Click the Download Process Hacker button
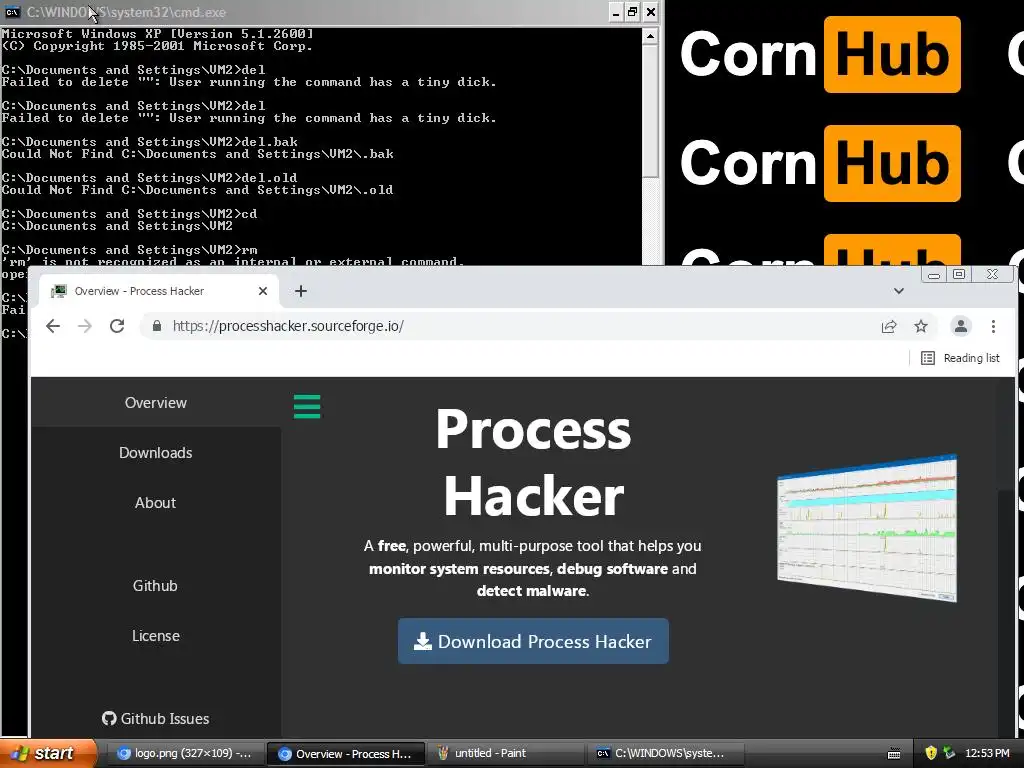 click(x=533, y=641)
